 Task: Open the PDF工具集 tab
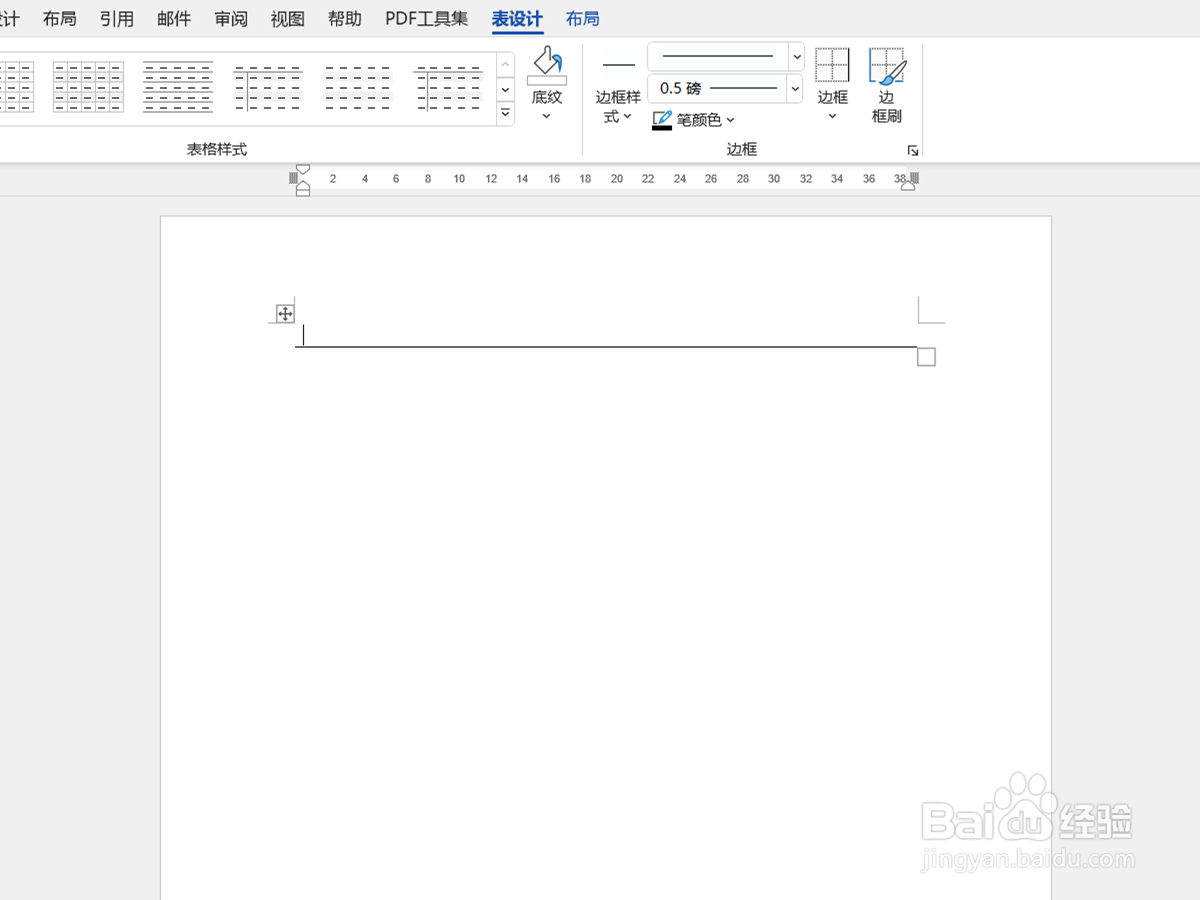pyautogui.click(x=427, y=19)
